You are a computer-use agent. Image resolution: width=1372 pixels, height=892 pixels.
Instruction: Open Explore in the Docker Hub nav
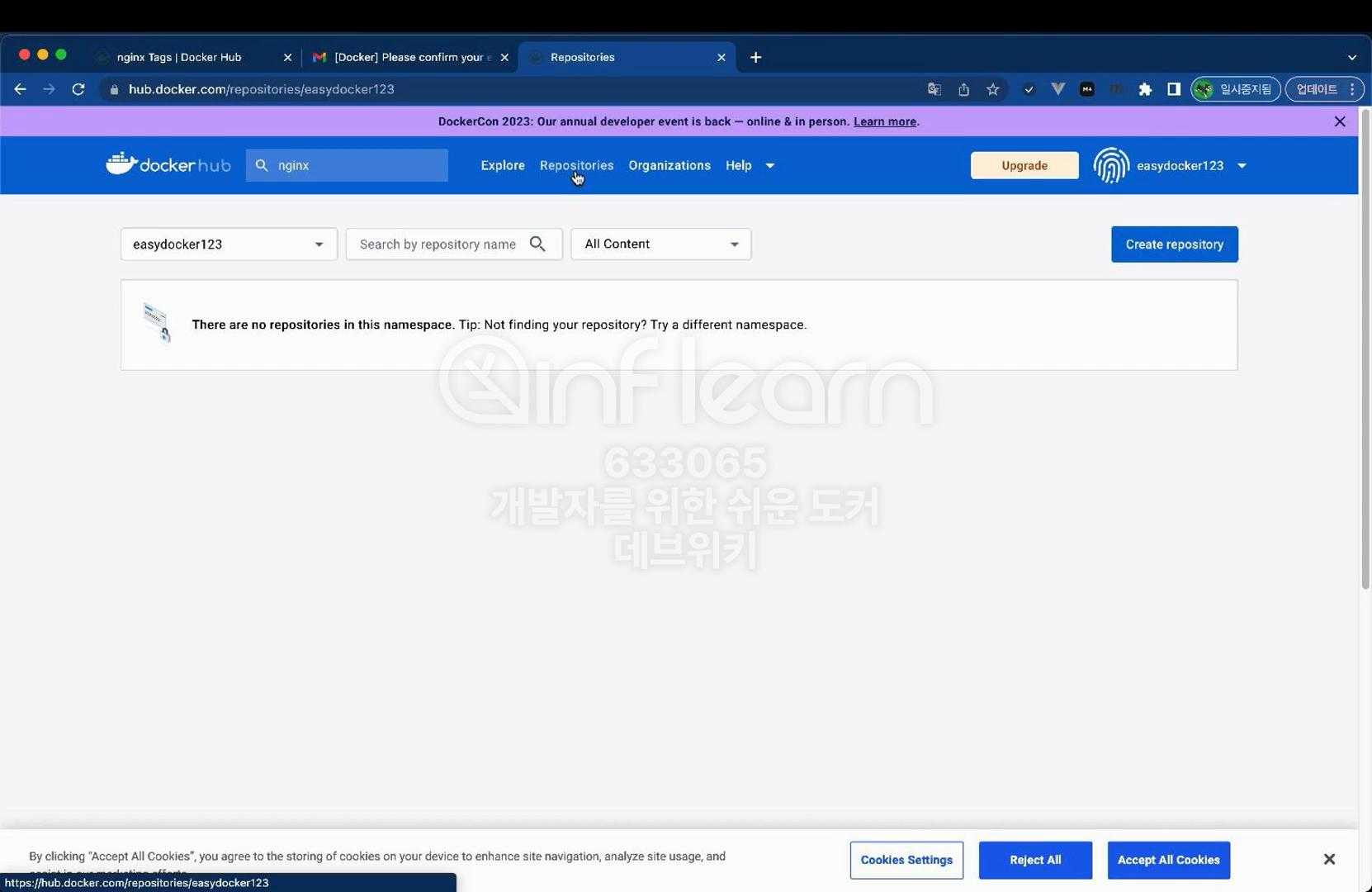[503, 165]
